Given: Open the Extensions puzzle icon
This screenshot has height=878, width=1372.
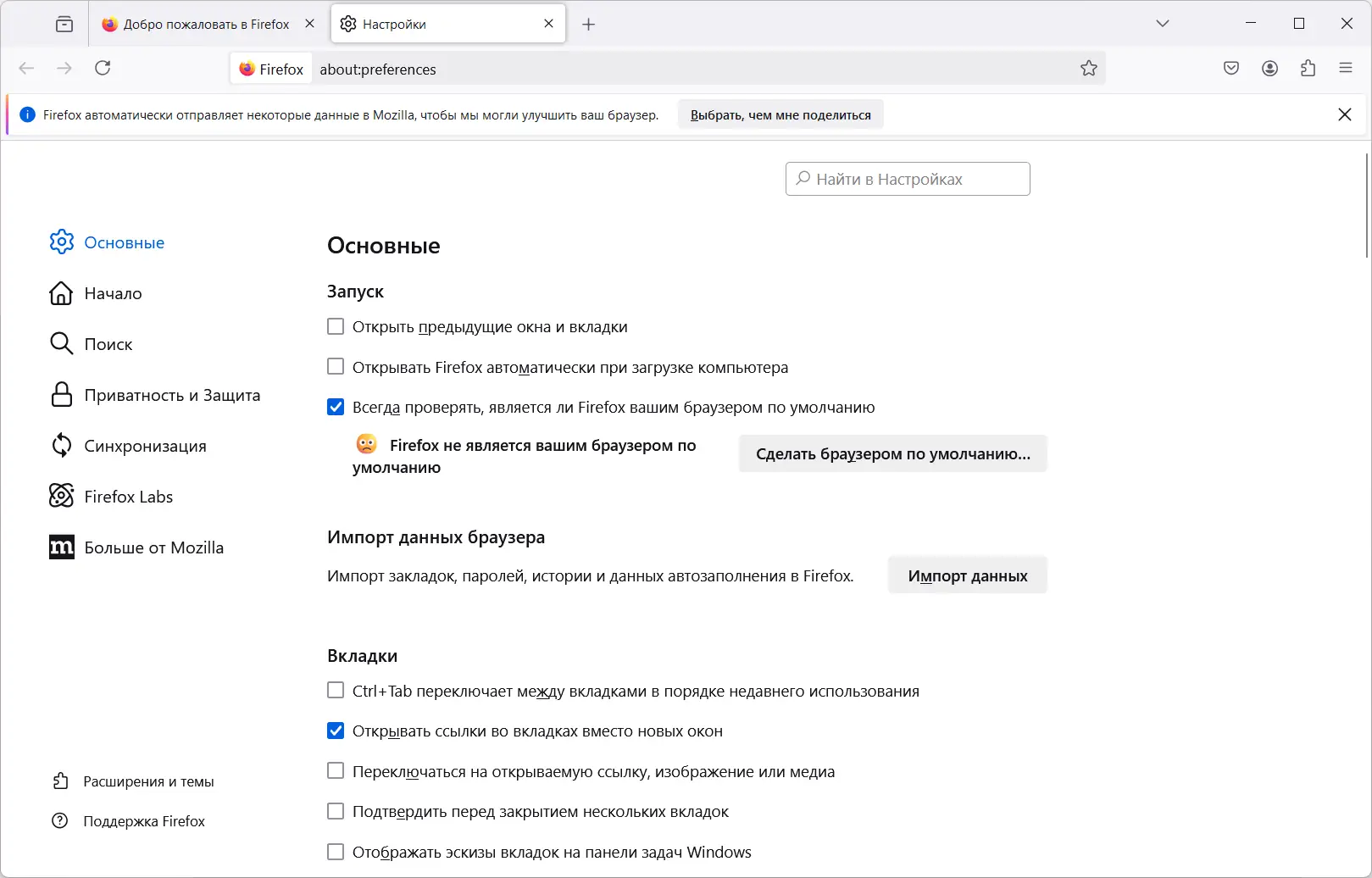Looking at the screenshot, I should click(x=1308, y=69).
